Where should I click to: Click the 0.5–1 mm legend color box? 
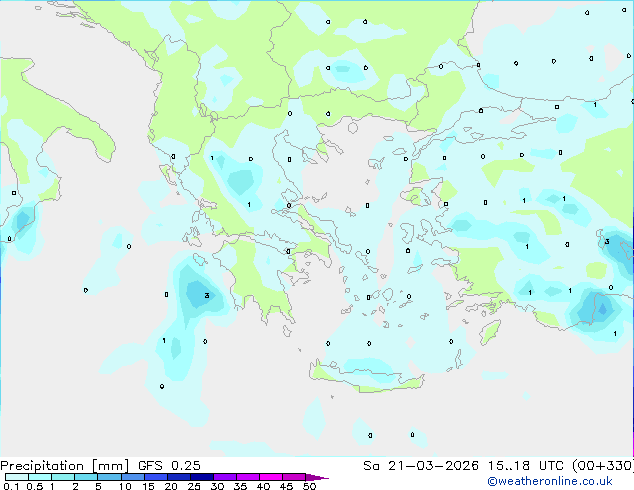[40, 477]
